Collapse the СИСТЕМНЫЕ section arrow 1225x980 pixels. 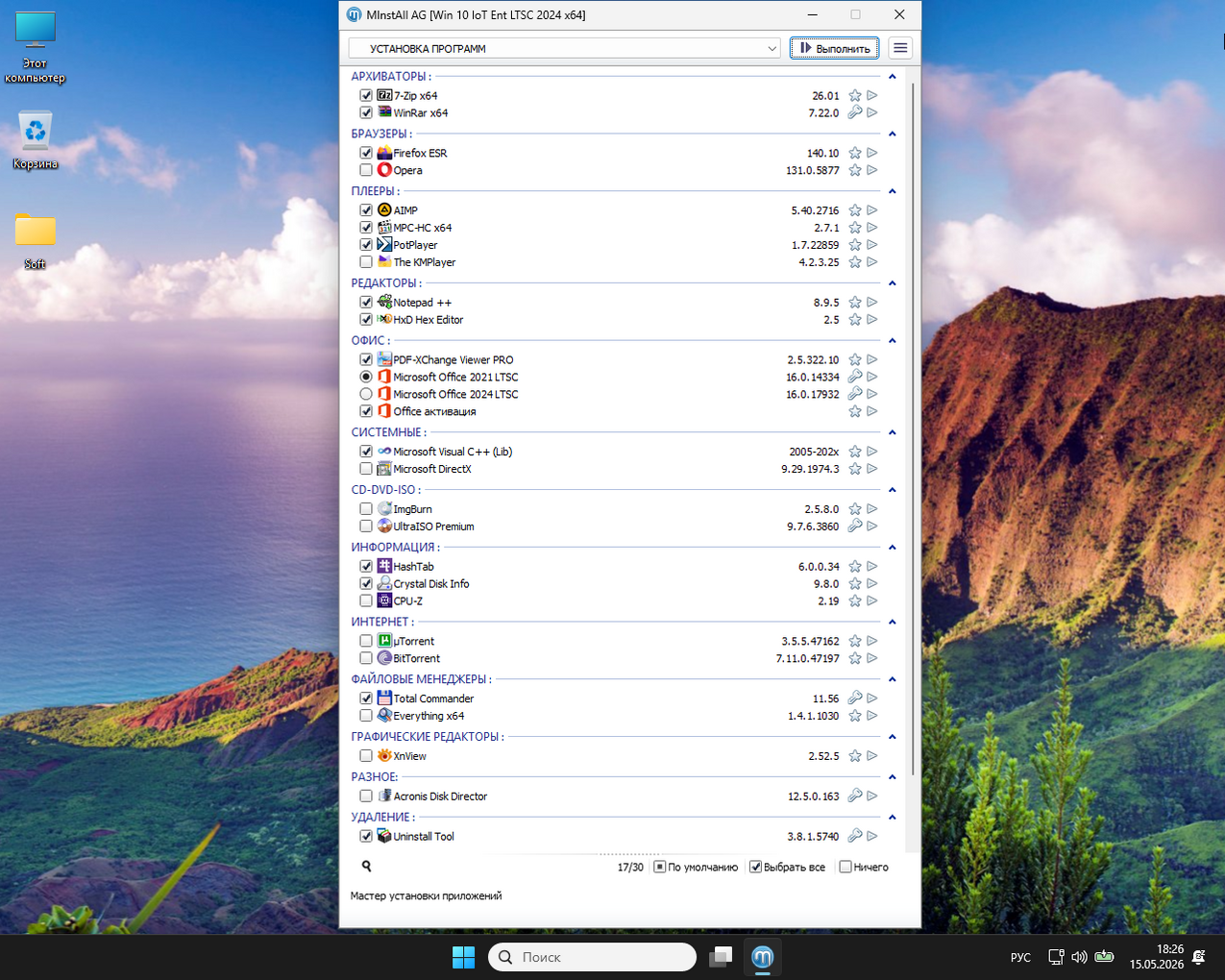[893, 432]
